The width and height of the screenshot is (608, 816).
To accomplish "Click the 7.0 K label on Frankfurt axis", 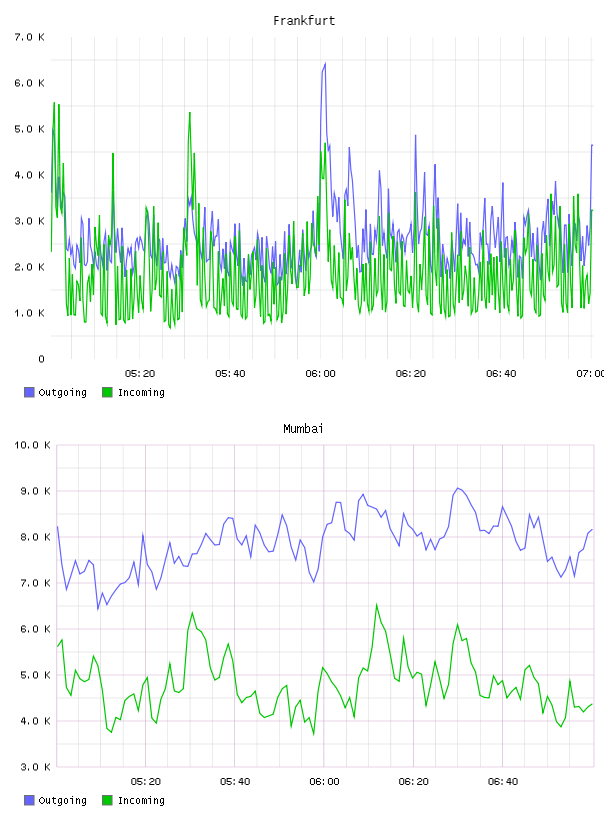I will pos(30,37).
